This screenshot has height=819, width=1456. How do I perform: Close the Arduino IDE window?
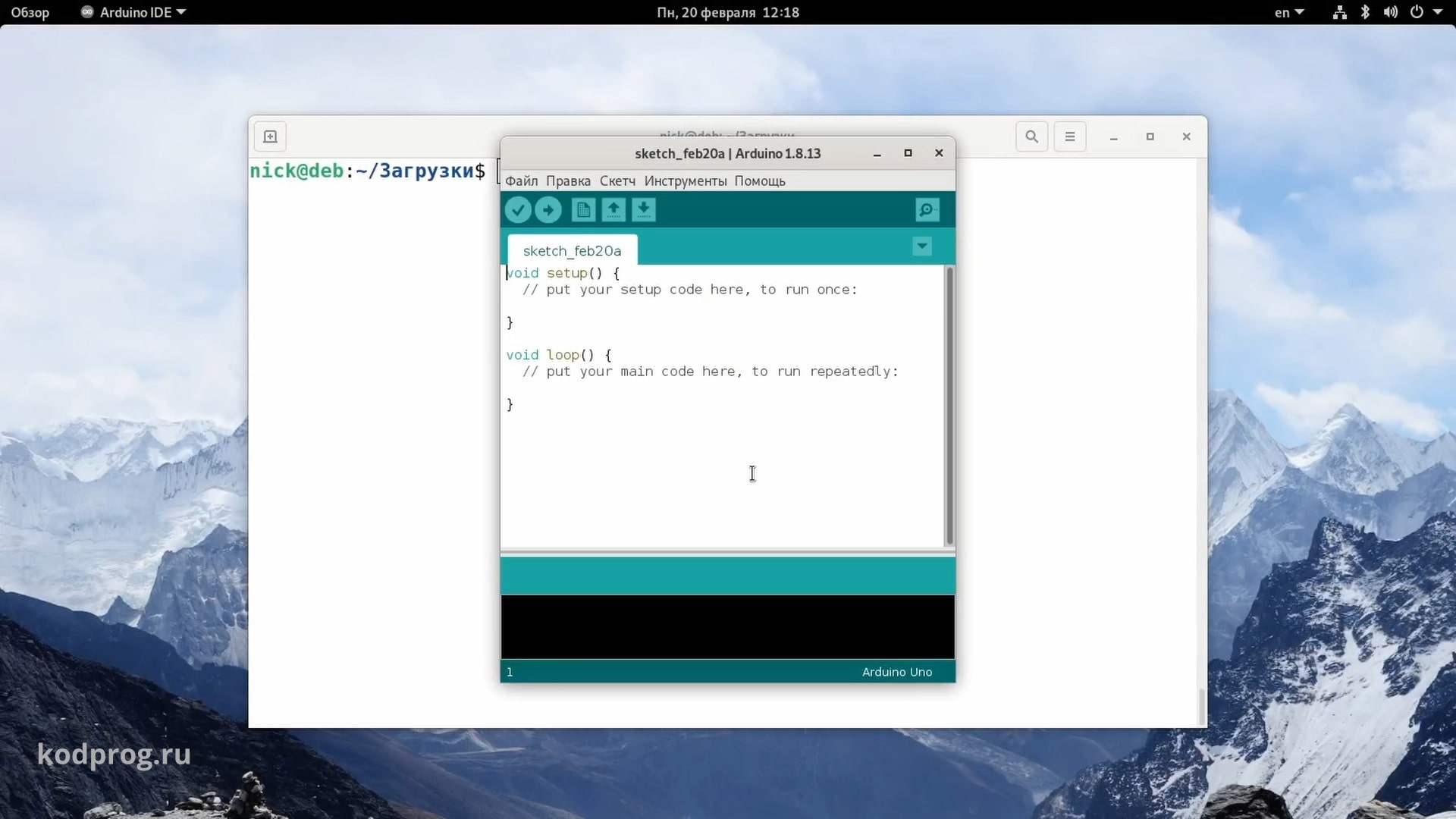tap(939, 153)
